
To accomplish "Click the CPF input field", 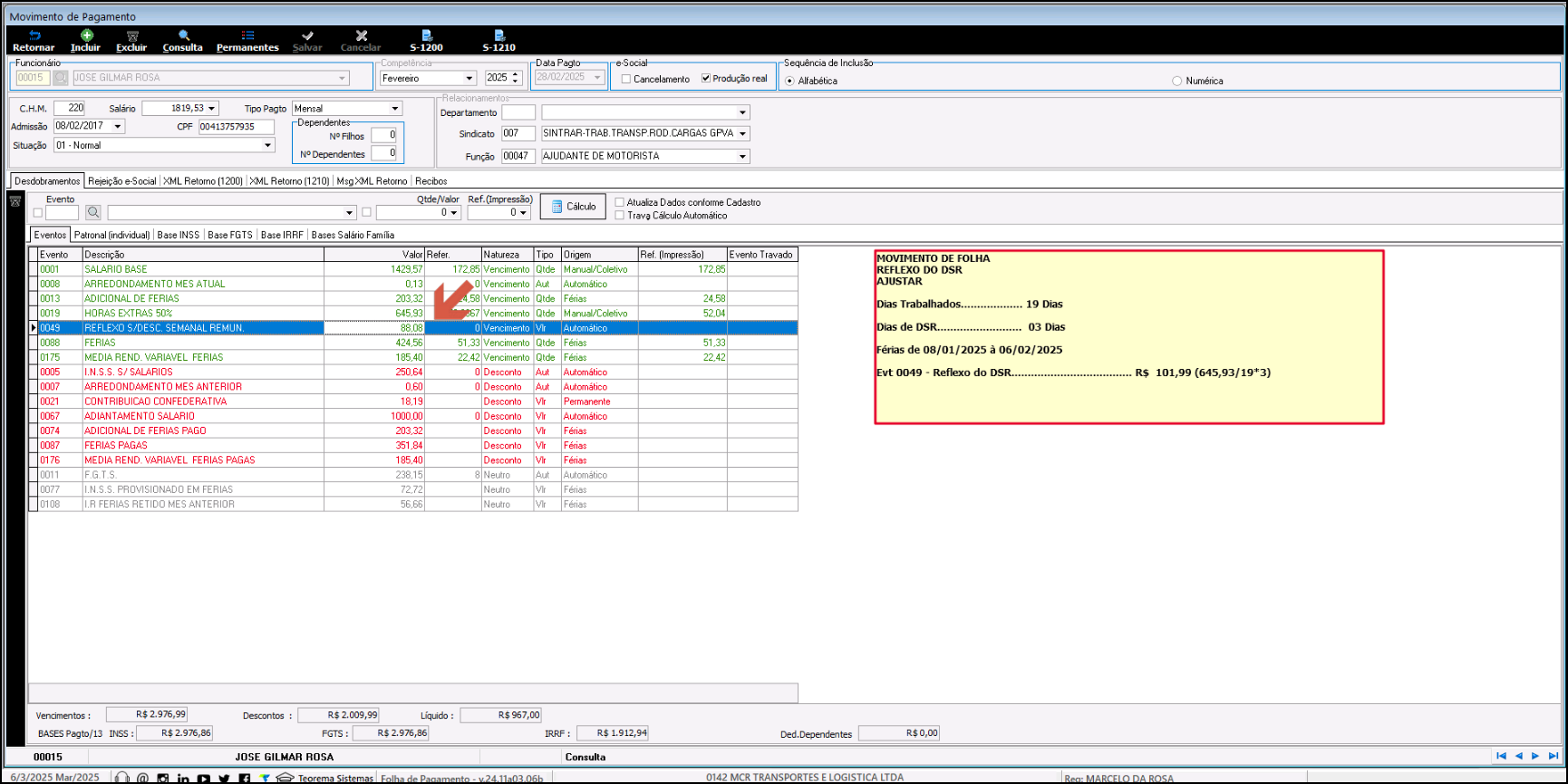I will (237, 127).
